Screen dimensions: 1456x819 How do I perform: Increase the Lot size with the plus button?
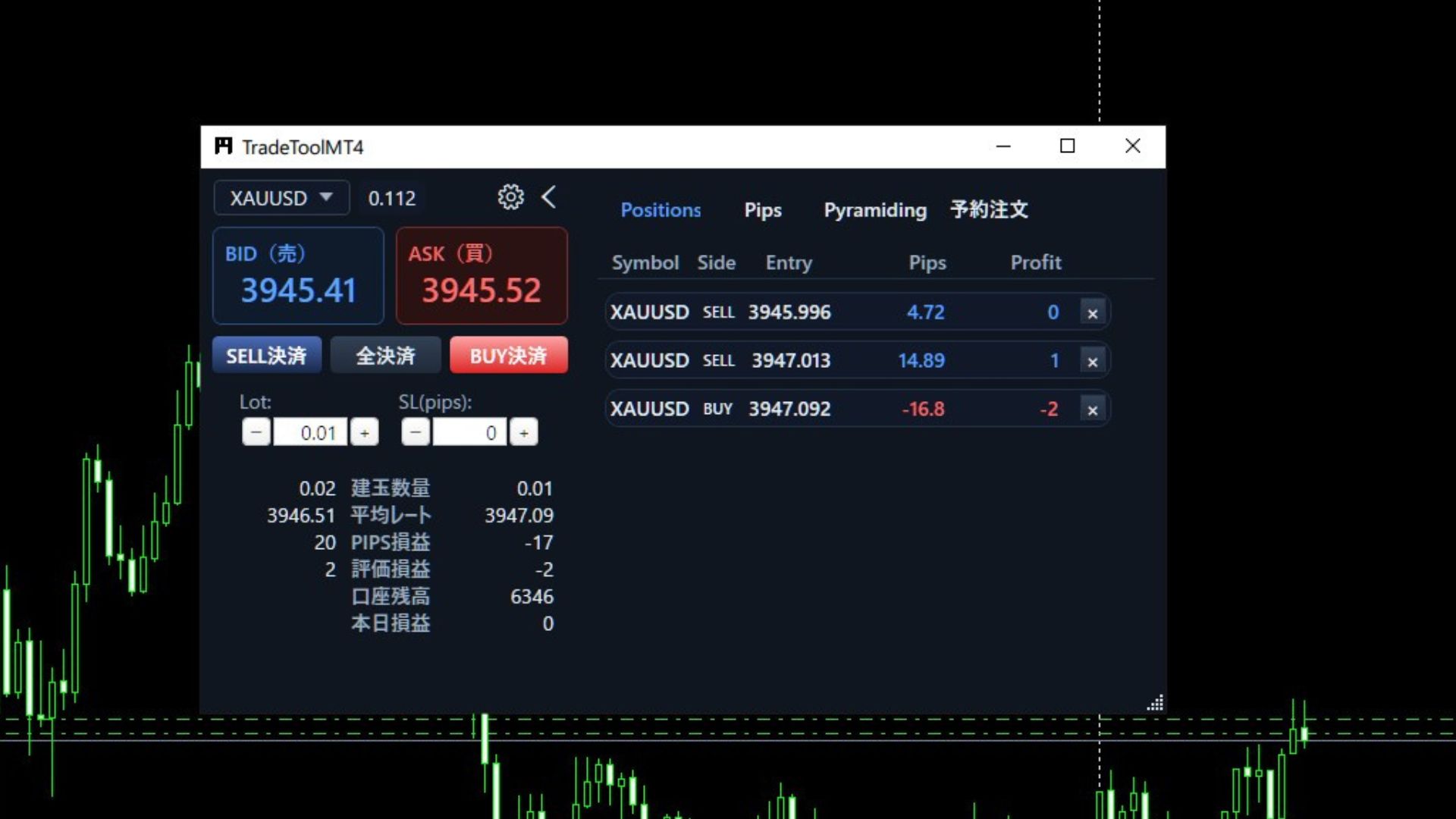point(365,432)
